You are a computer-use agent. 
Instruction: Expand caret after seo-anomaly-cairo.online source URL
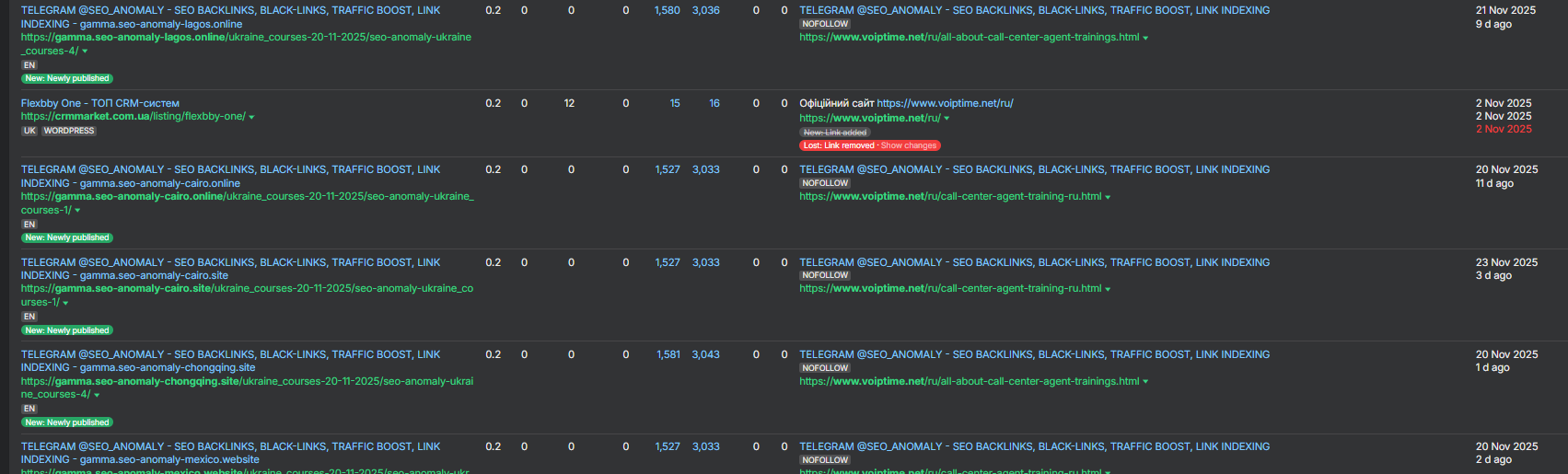pos(78,211)
